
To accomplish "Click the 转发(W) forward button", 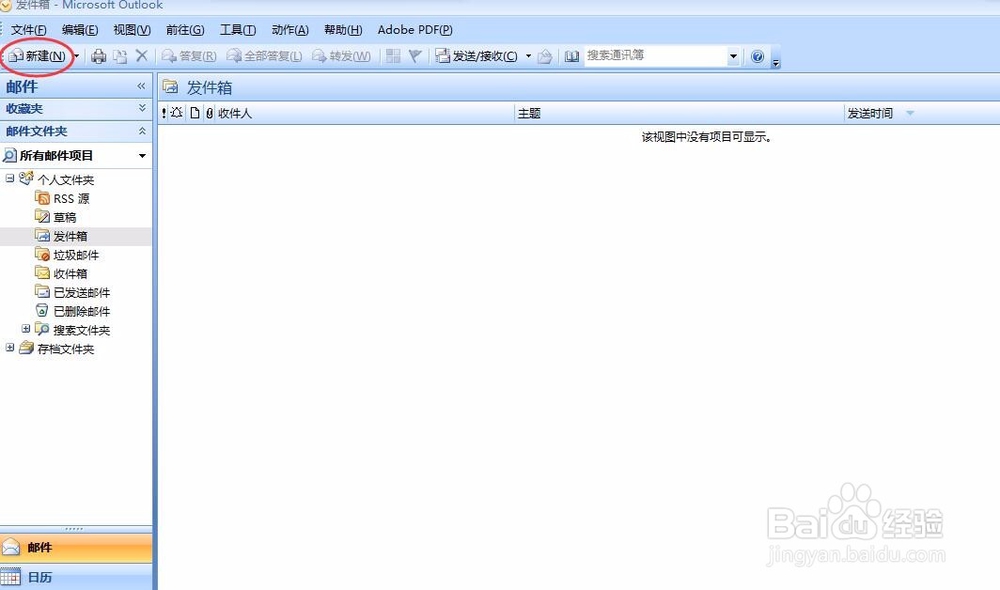I will coord(341,56).
